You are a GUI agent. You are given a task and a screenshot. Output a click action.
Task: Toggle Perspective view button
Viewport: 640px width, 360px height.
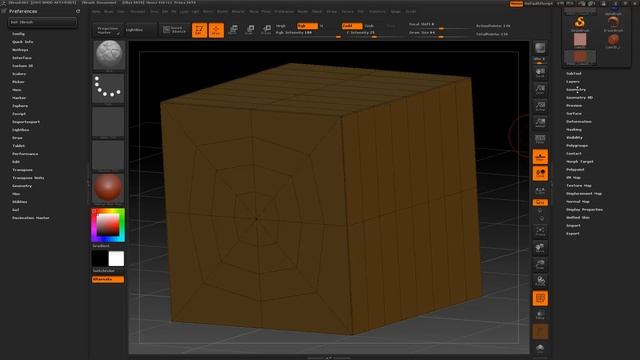click(540, 140)
